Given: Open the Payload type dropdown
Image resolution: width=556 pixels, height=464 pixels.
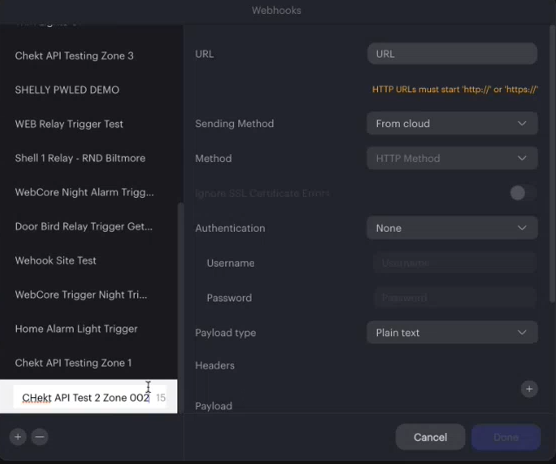Looking at the screenshot, I should (x=452, y=332).
